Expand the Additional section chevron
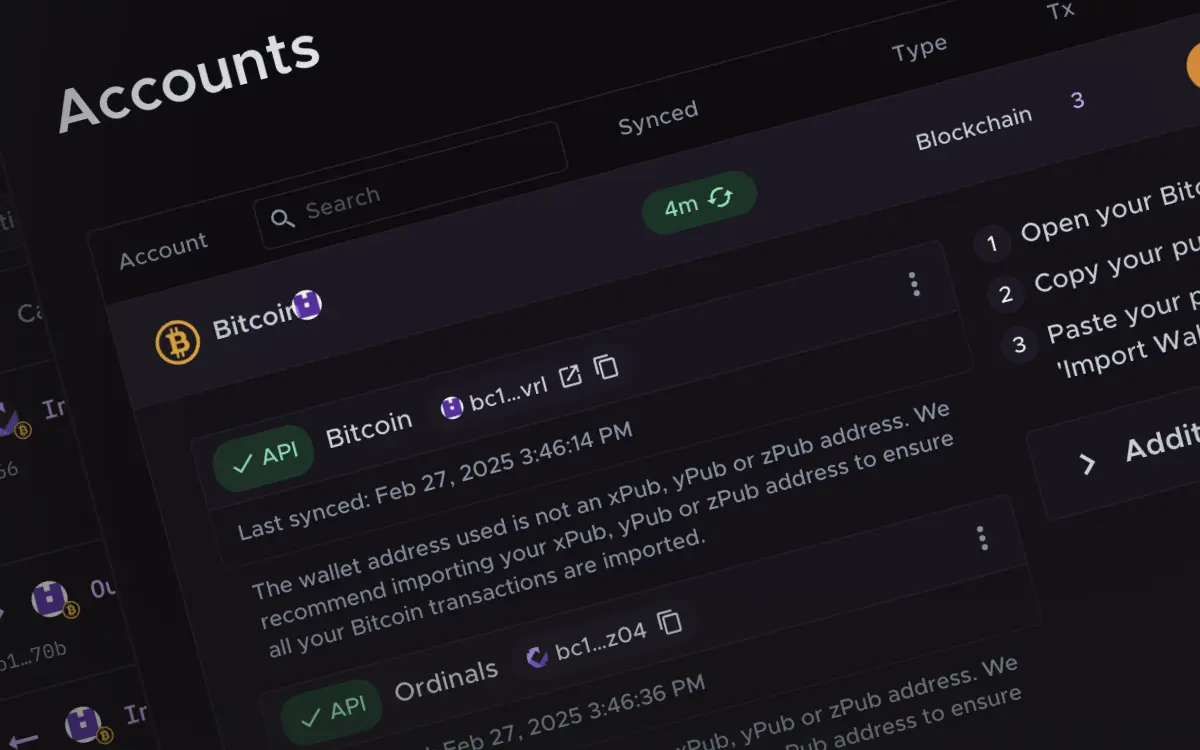This screenshot has height=750, width=1200. tap(1089, 464)
